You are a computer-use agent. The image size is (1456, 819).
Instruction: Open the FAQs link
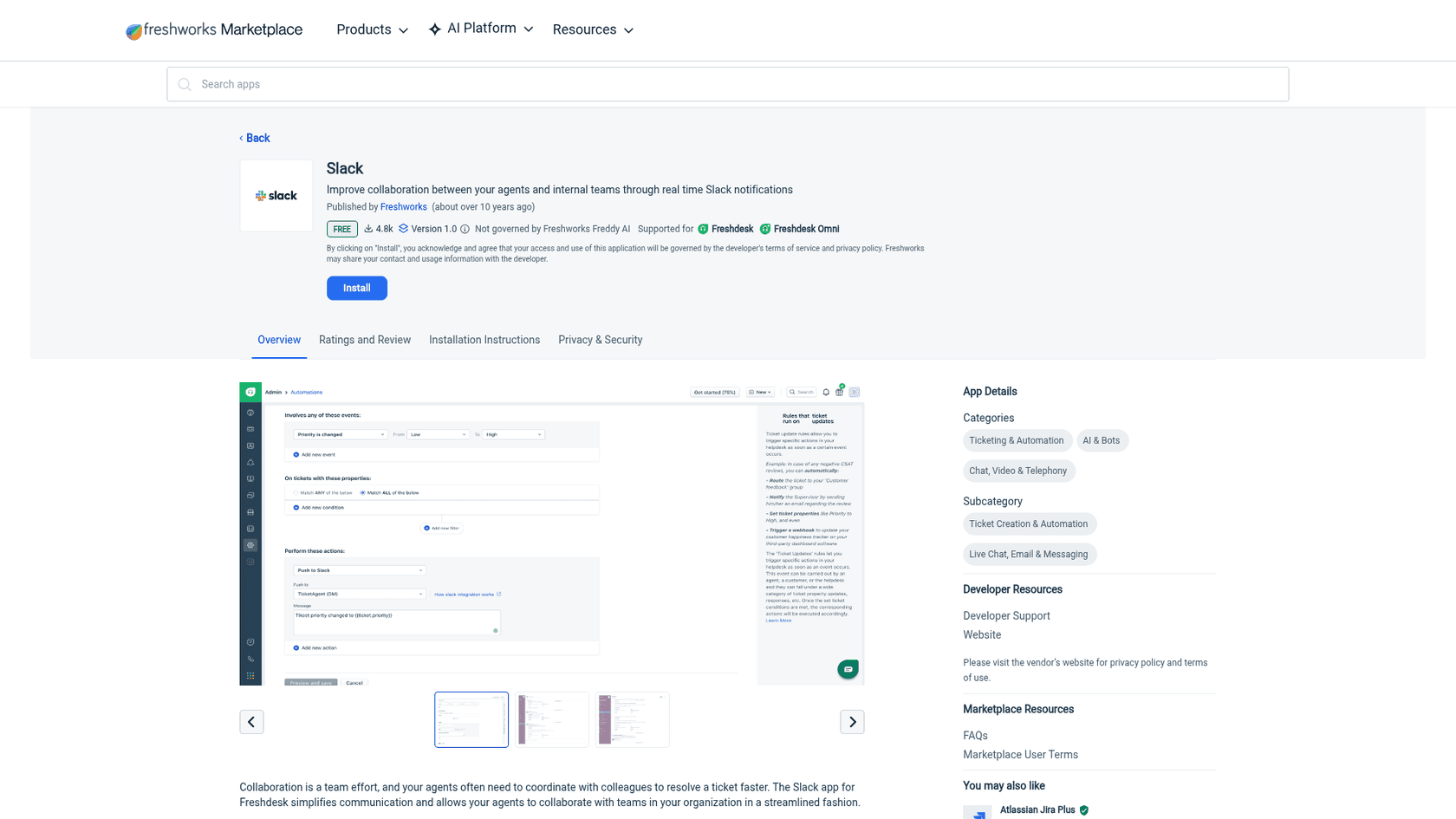(x=975, y=736)
